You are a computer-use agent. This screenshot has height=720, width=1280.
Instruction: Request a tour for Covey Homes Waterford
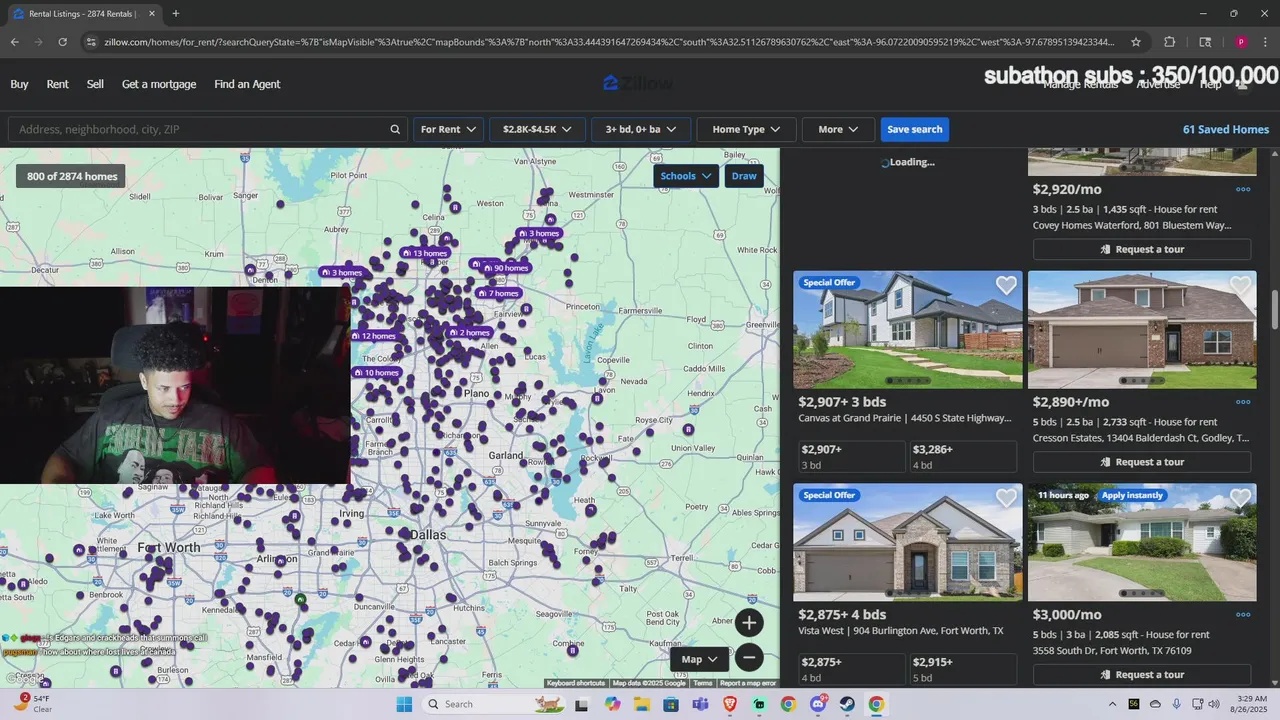tap(1142, 249)
